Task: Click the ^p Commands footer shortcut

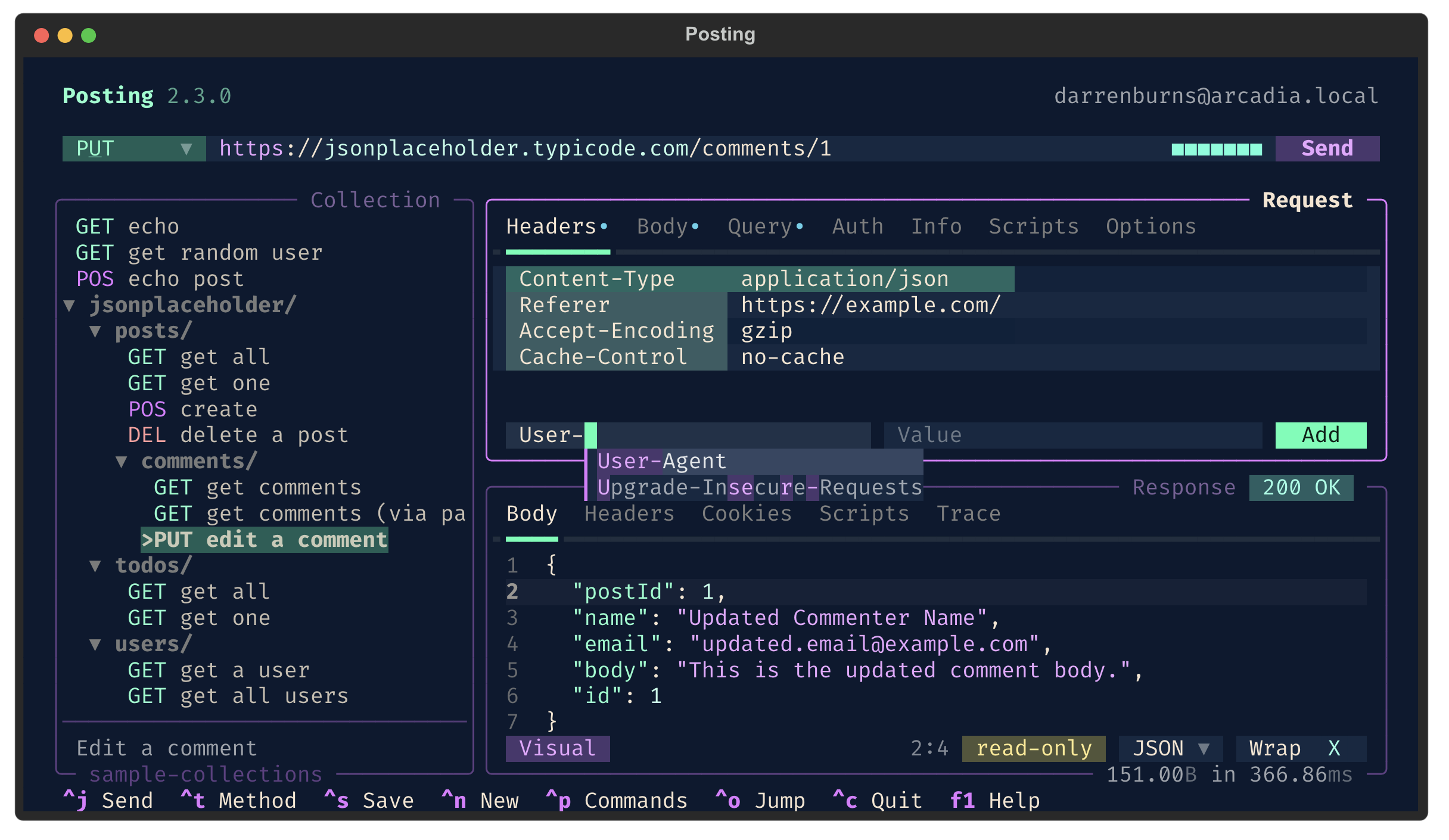Action: [617, 800]
